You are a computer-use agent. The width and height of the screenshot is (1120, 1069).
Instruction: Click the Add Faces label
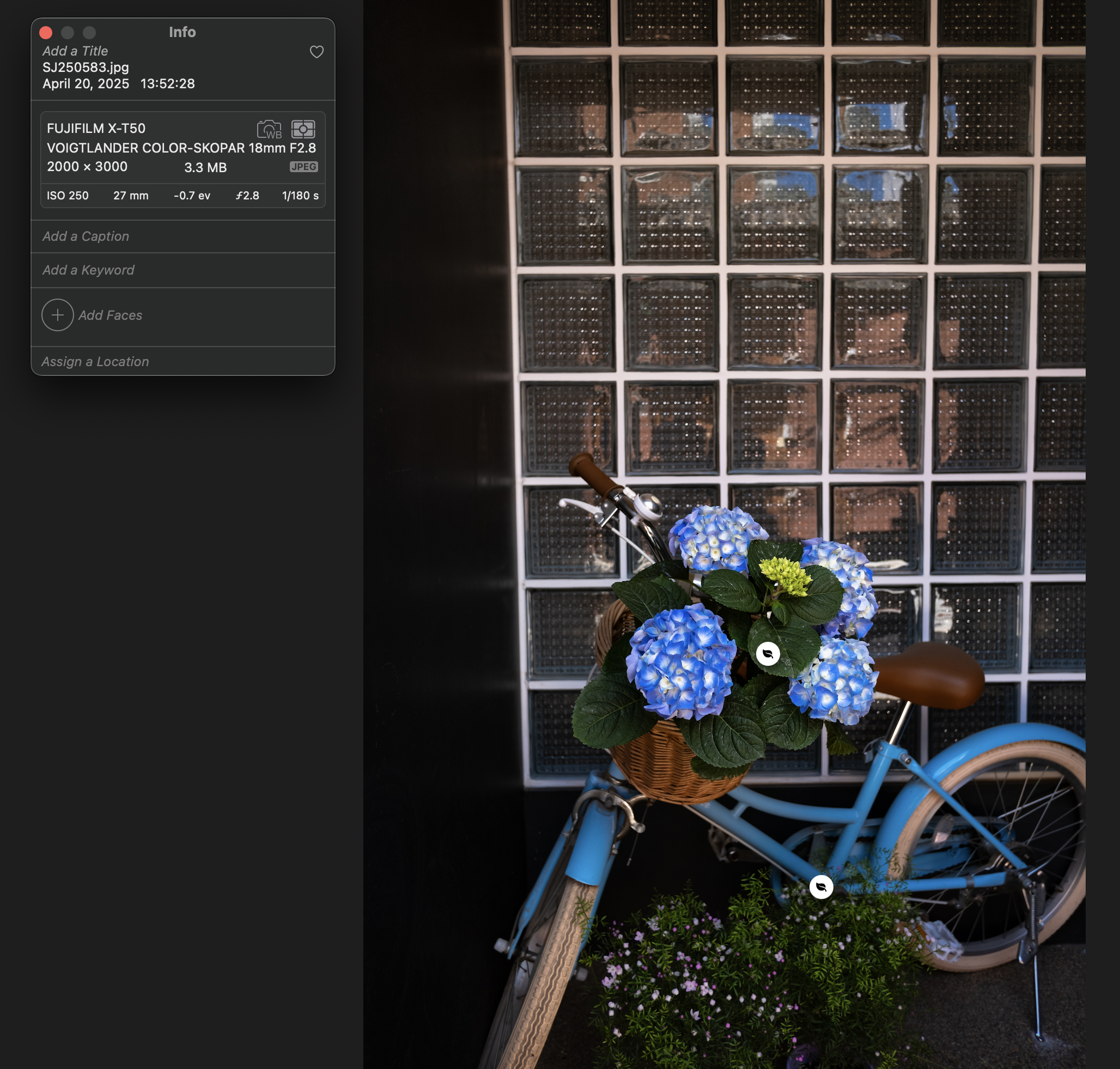(111, 315)
